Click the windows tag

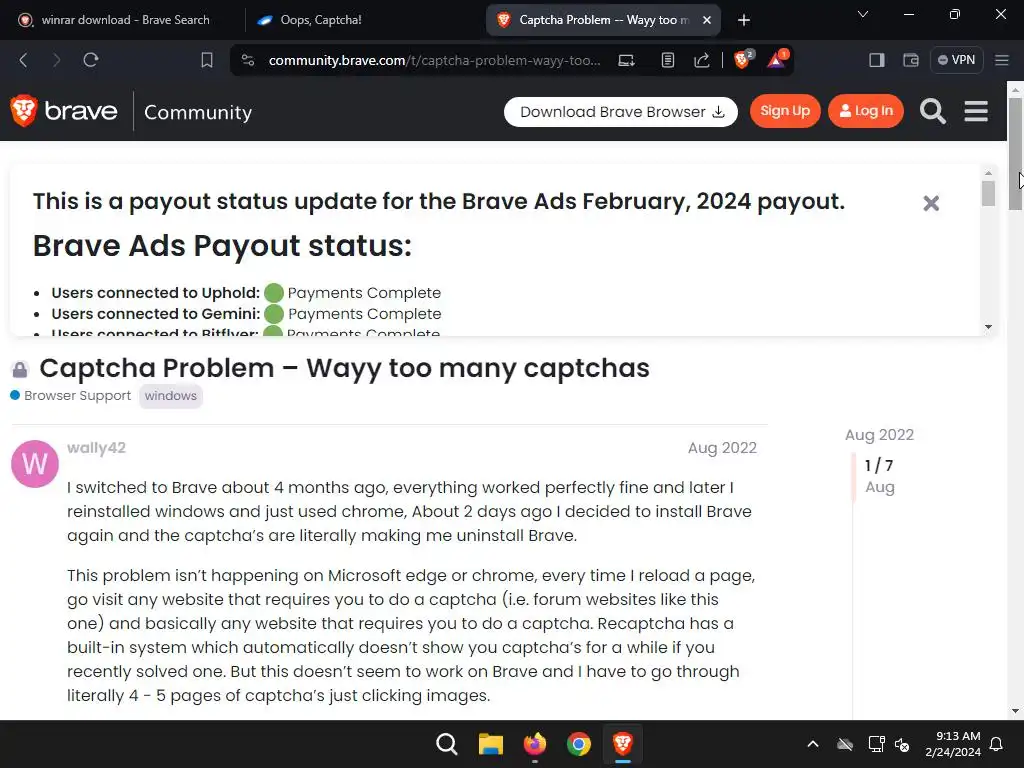(170, 396)
